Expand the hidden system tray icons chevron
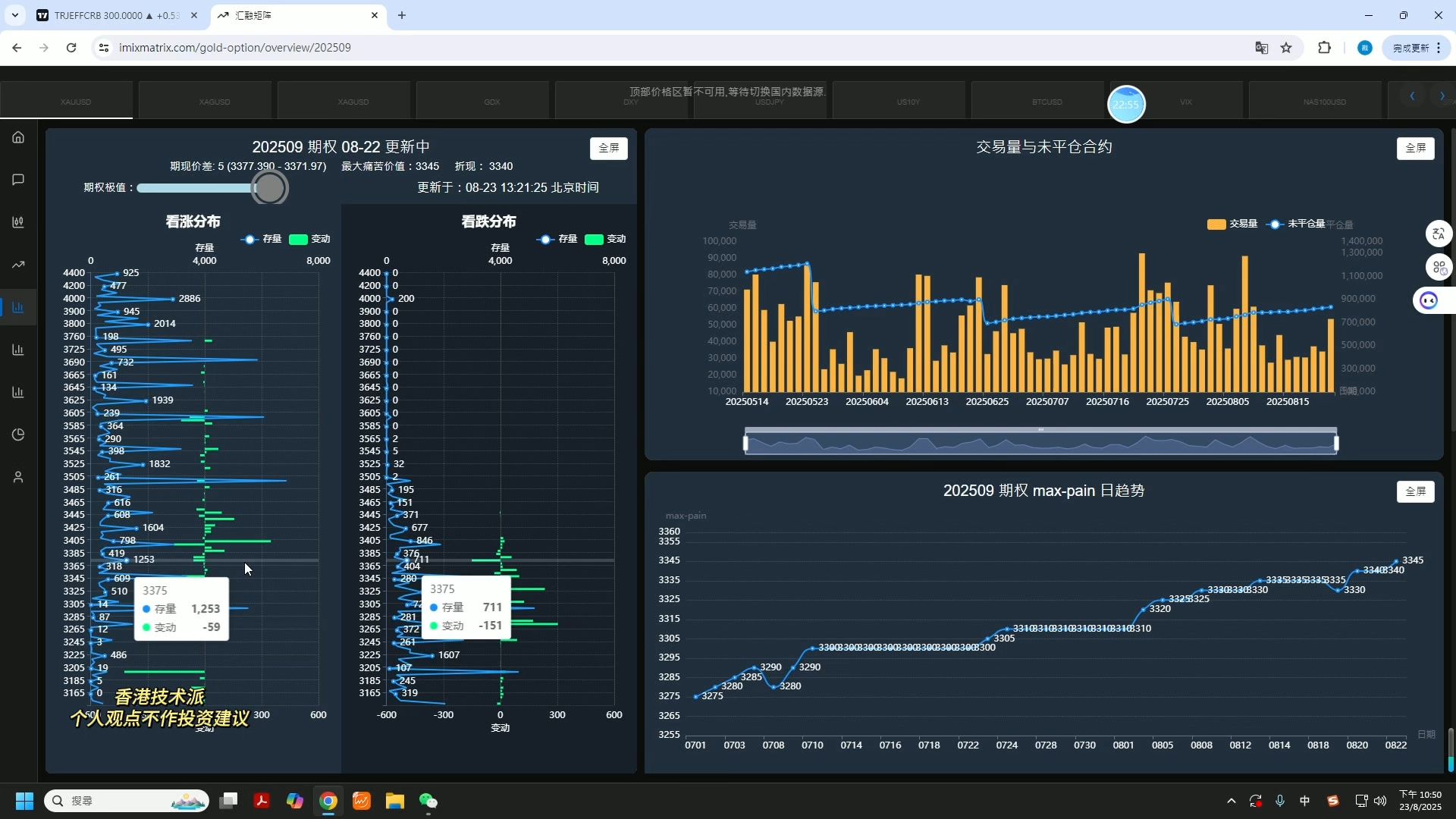This screenshot has height=819, width=1456. click(x=1231, y=801)
